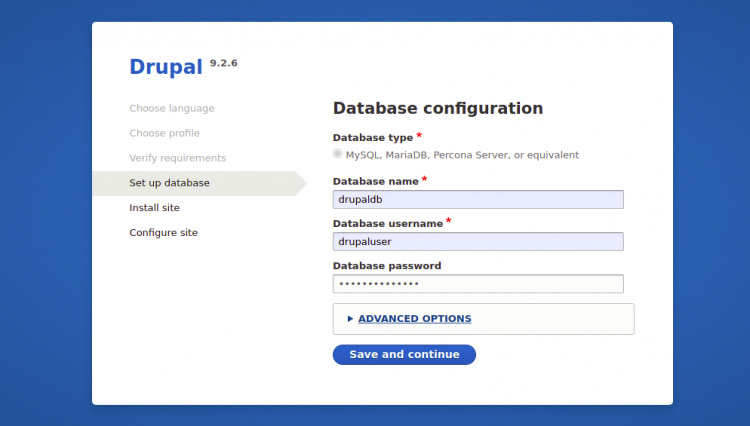Image resolution: width=750 pixels, height=426 pixels.
Task: Click the Install site step
Action: (155, 208)
